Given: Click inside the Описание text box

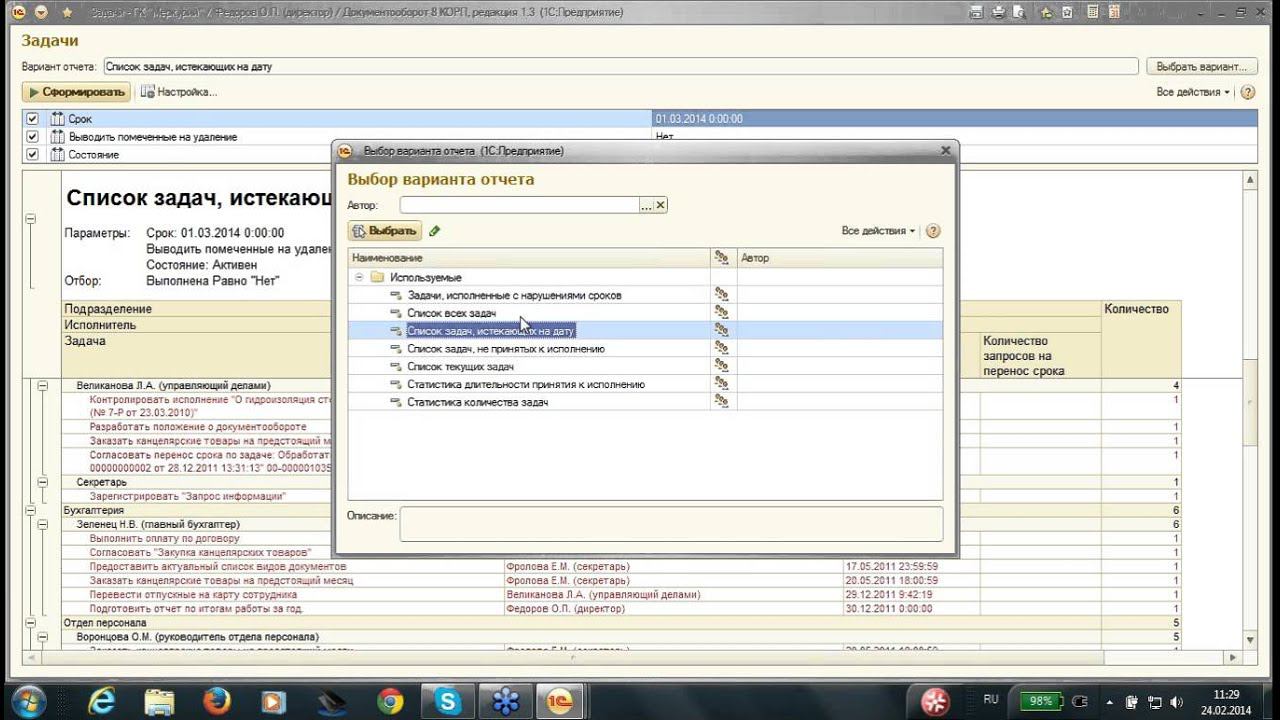Looking at the screenshot, I should click(x=670, y=523).
